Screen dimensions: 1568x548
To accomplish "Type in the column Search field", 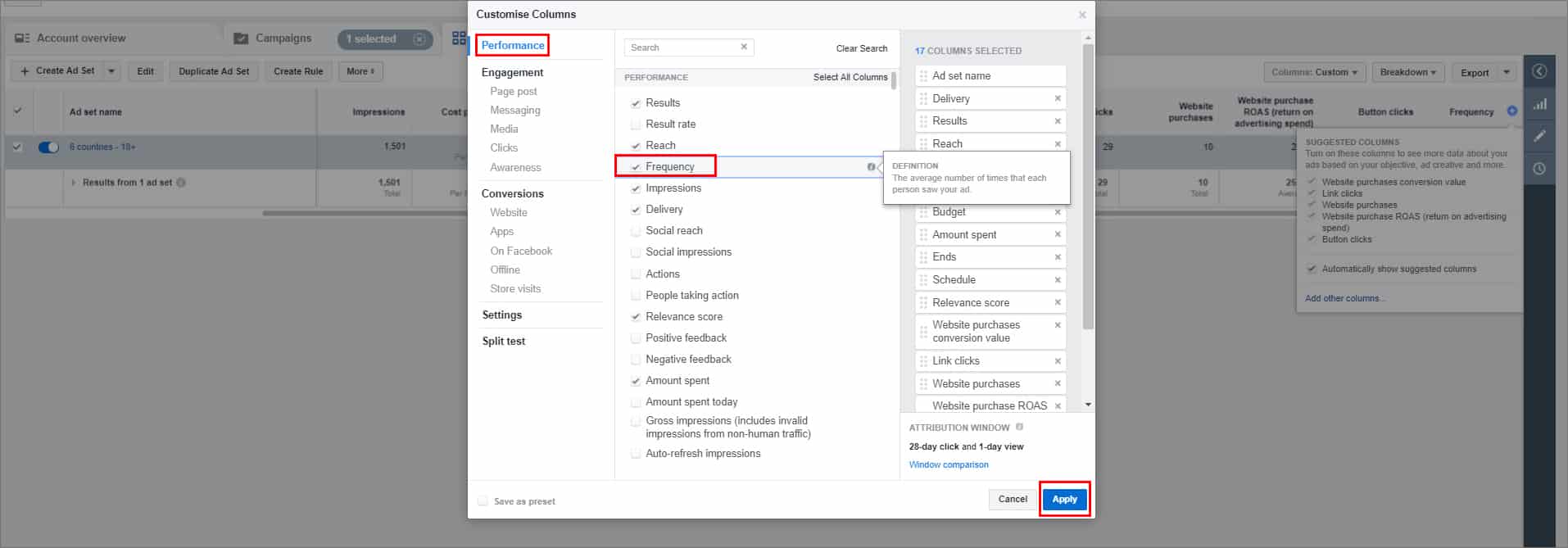I will [x=682, y=48].
